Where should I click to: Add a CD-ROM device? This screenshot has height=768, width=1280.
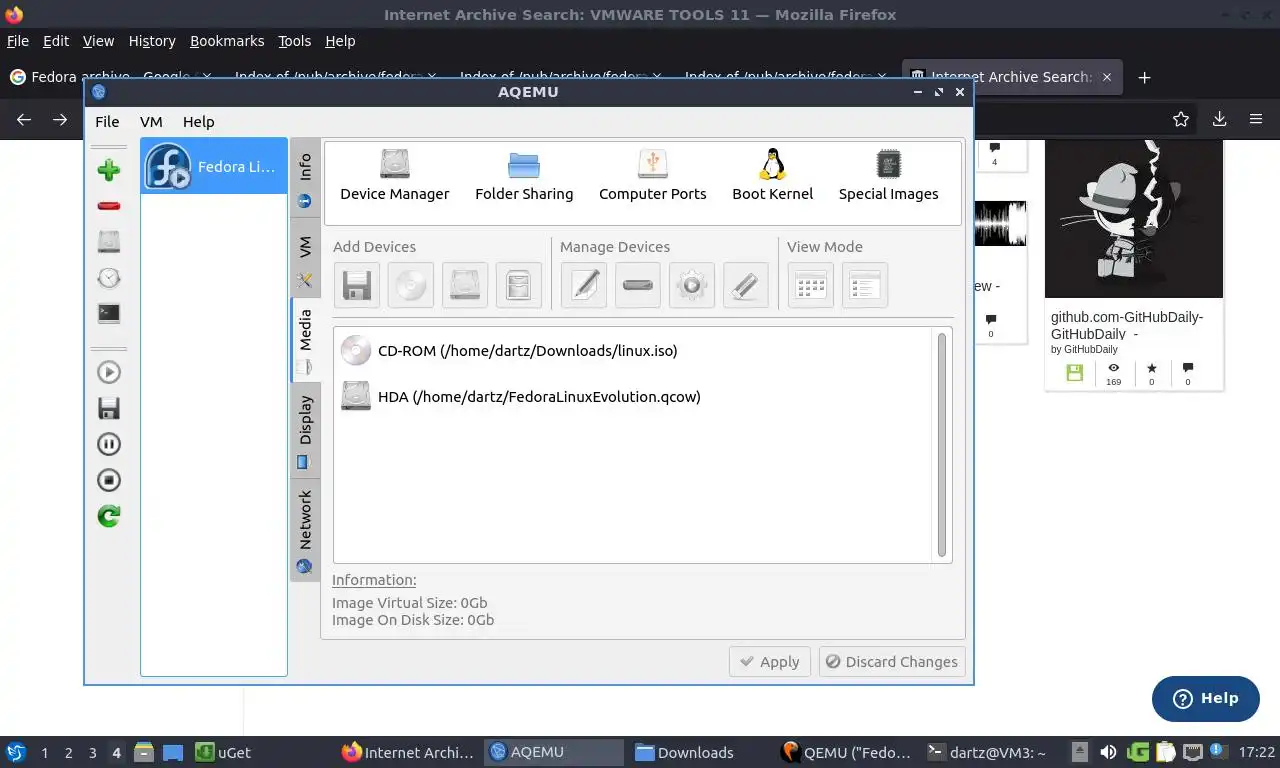point(411,286)
